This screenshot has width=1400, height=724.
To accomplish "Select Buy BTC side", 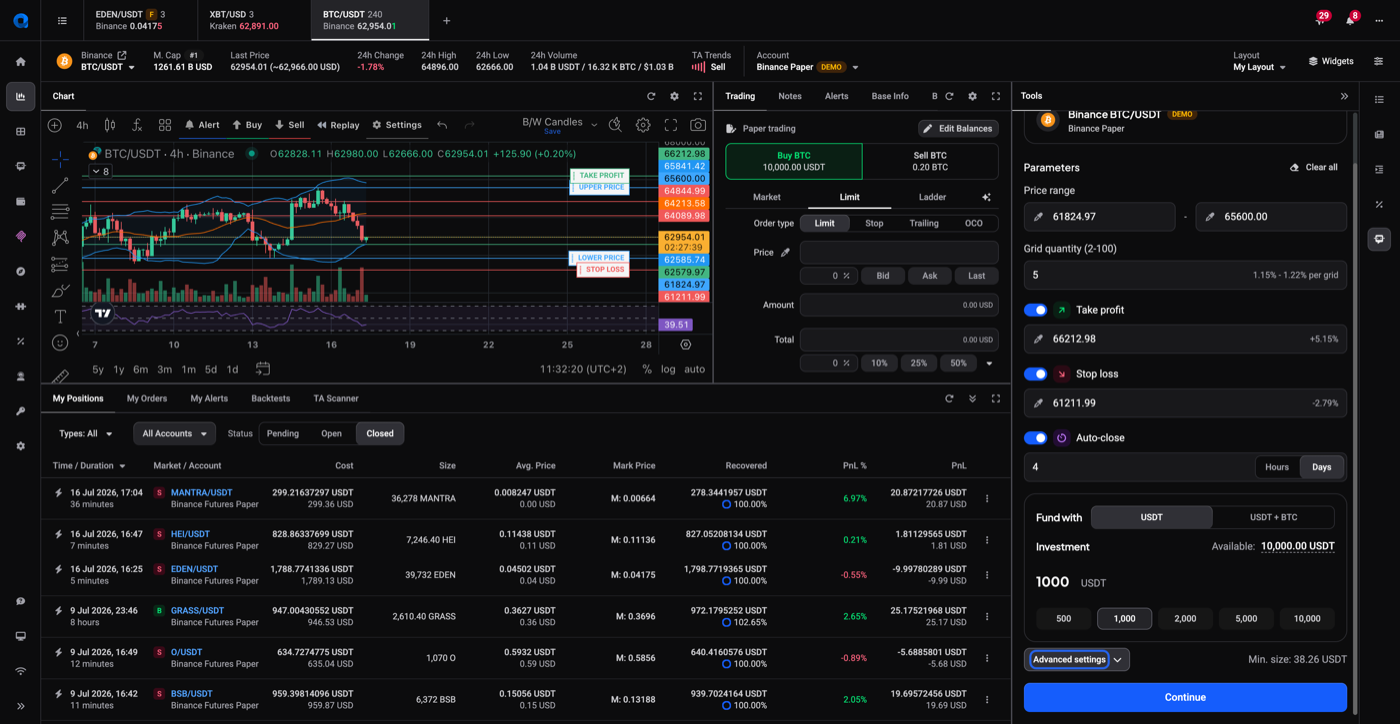I will coord(794,161).
